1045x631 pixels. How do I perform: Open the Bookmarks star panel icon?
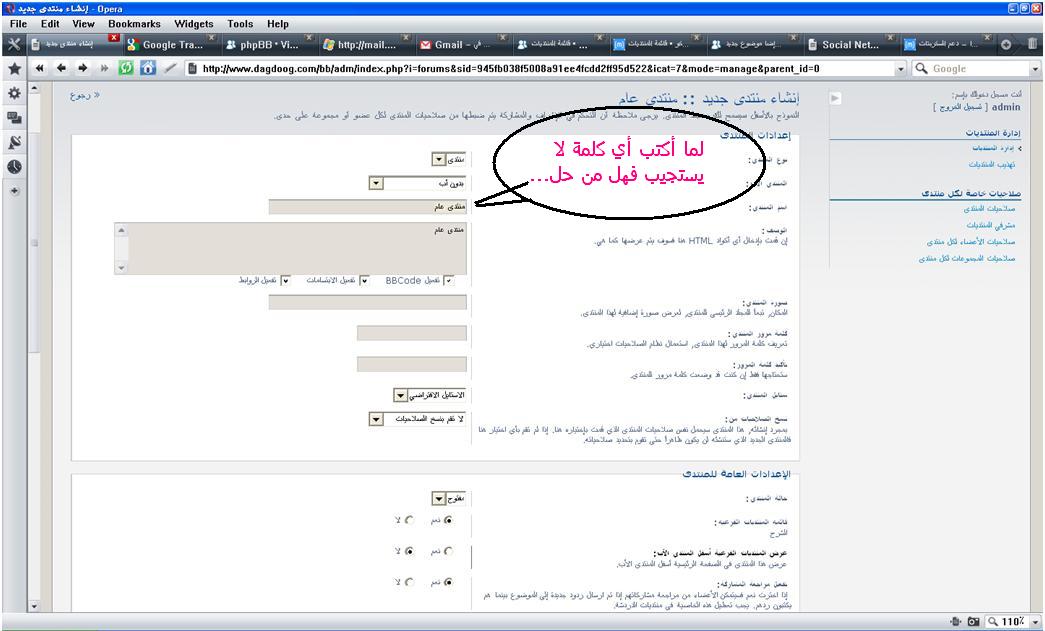click(x=14, y=69)
